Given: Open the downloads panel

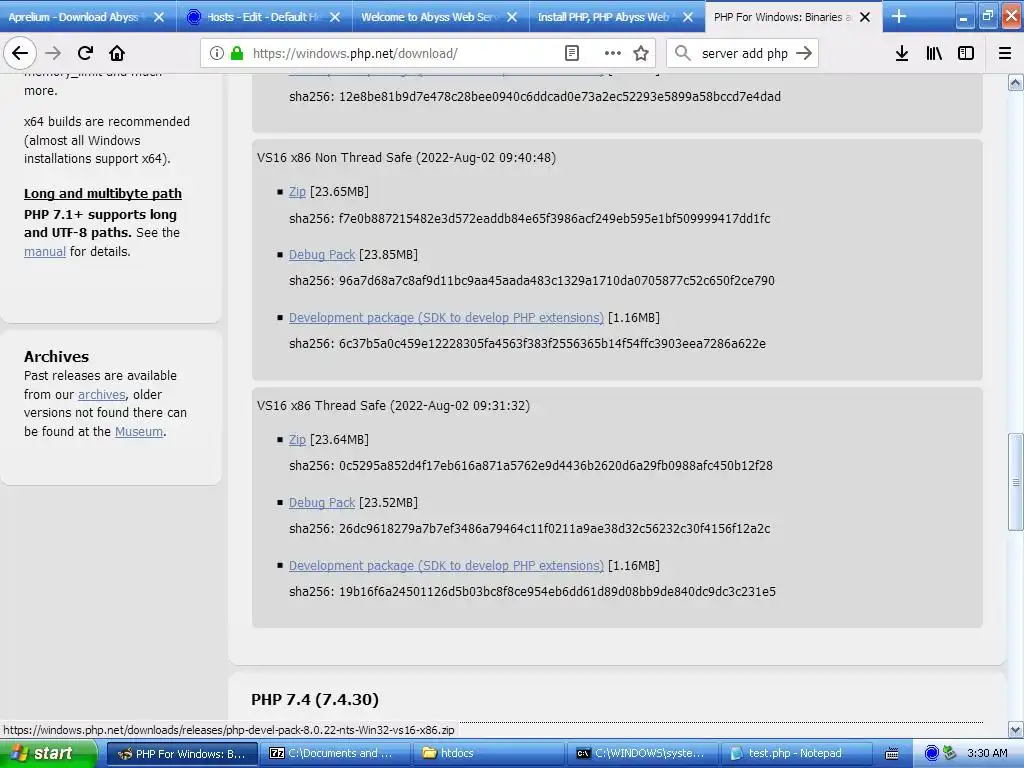Looking at the screenshot, I should tap(901, 54).
